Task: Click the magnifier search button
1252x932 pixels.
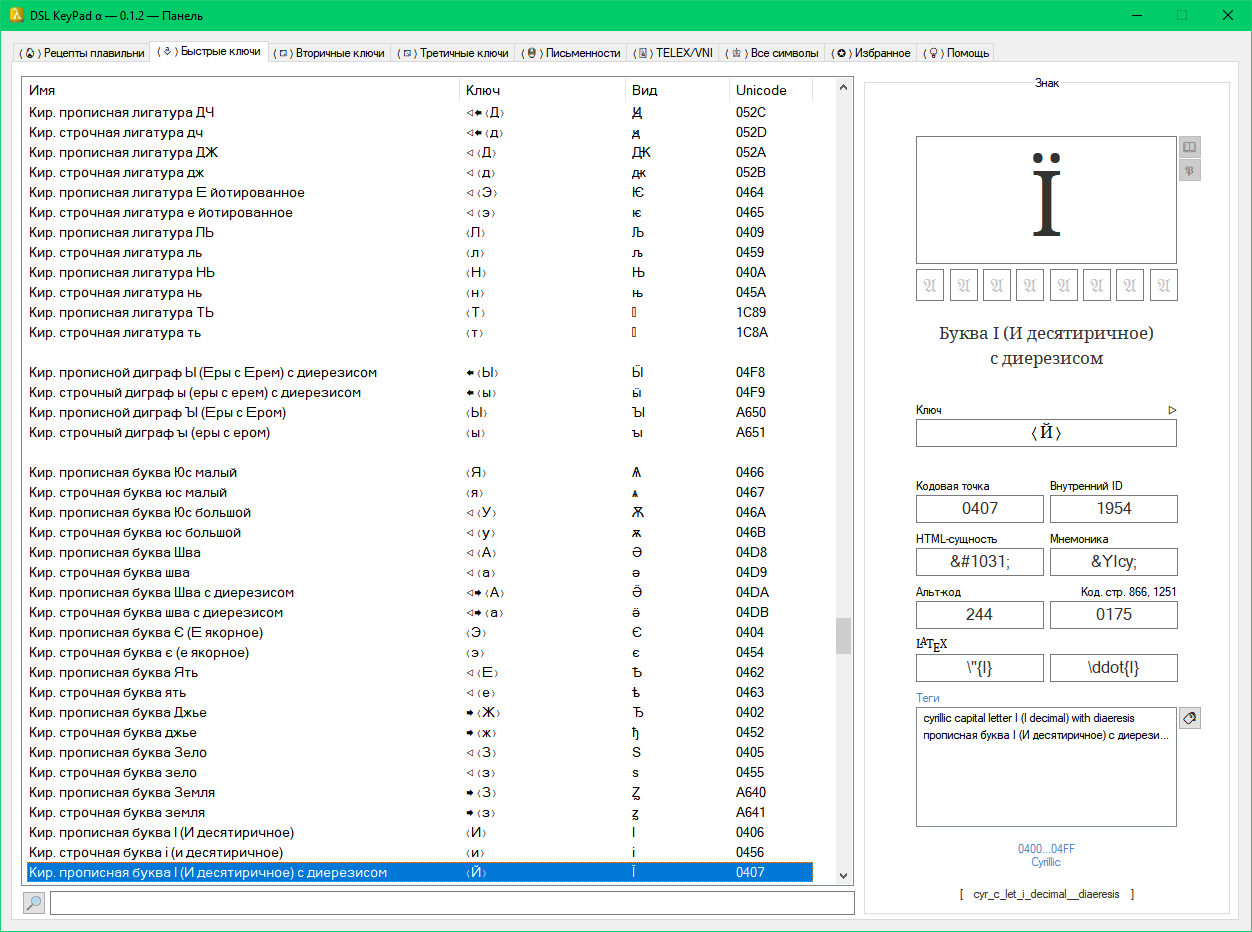Action: pyautogui.click(x=34, y=903)
